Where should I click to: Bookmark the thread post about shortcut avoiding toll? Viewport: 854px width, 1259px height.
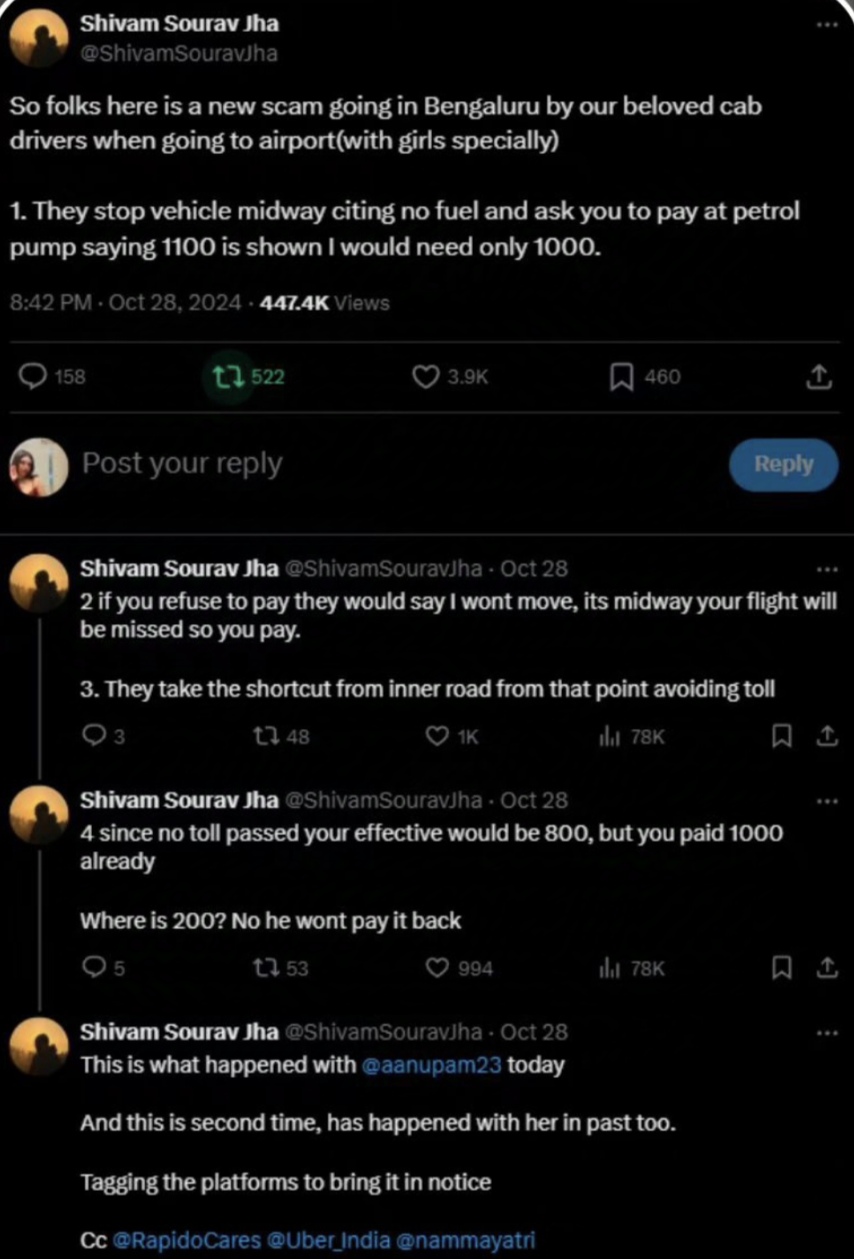pos(783,737)
